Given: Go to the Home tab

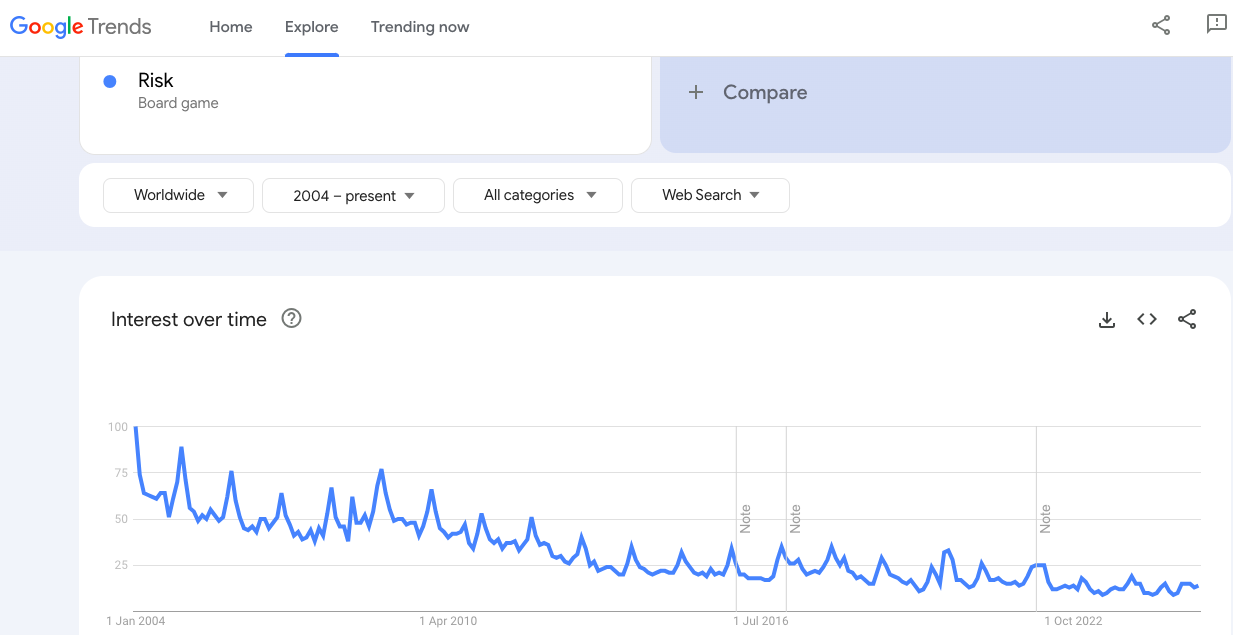Looking at the screenshot, I should click(231, 27).
